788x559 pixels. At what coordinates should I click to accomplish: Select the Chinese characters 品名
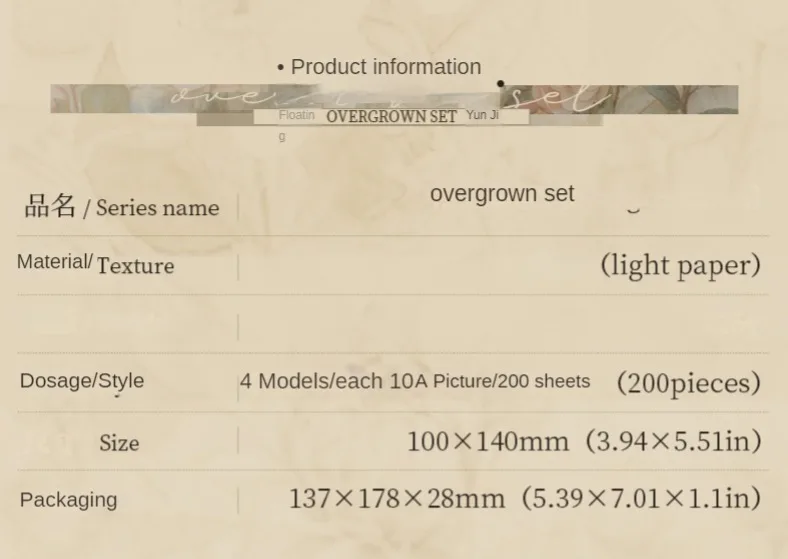coord(50,206)
